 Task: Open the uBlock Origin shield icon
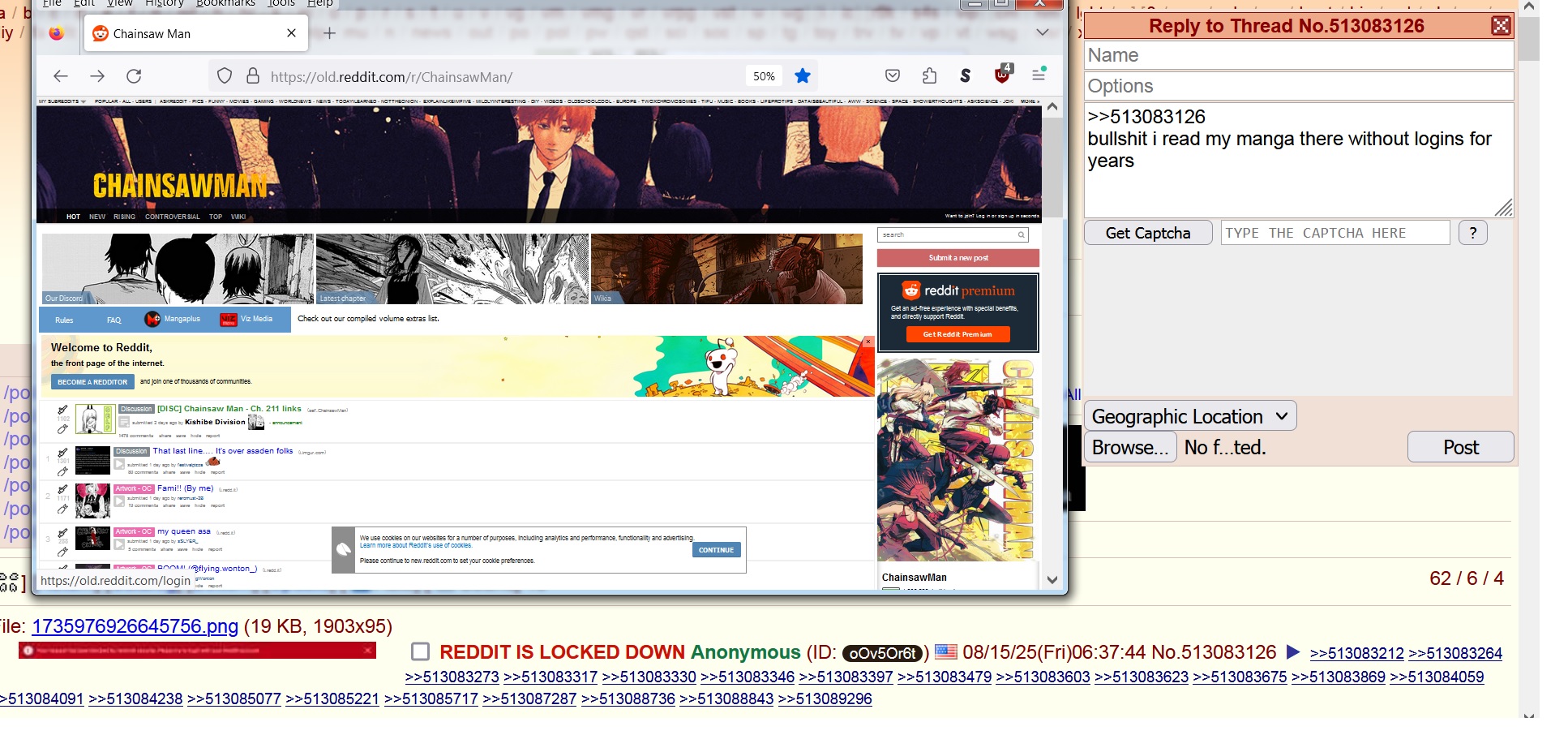pos(1003,75)
